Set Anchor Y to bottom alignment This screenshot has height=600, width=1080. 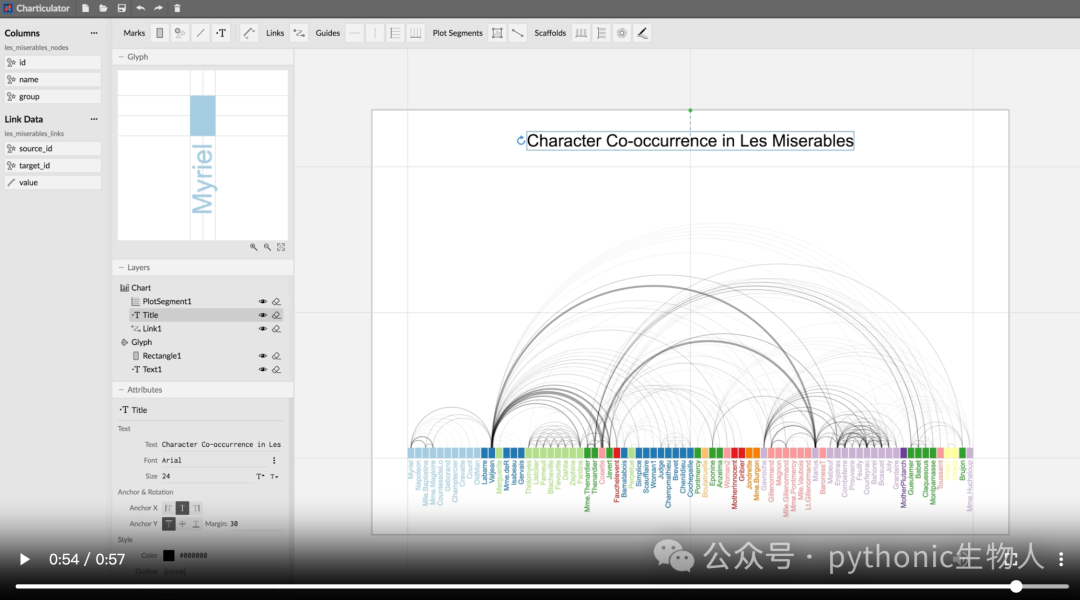tap(196, 524)
